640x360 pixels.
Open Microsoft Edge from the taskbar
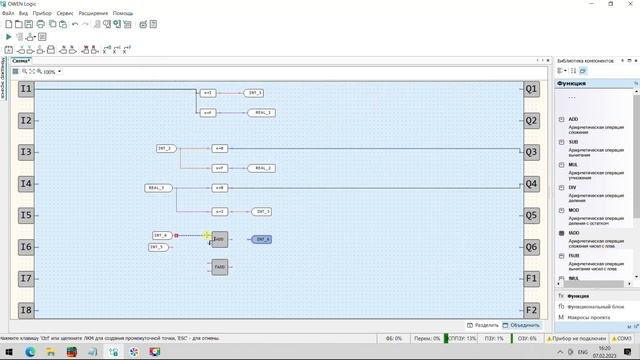coord(30,352)
